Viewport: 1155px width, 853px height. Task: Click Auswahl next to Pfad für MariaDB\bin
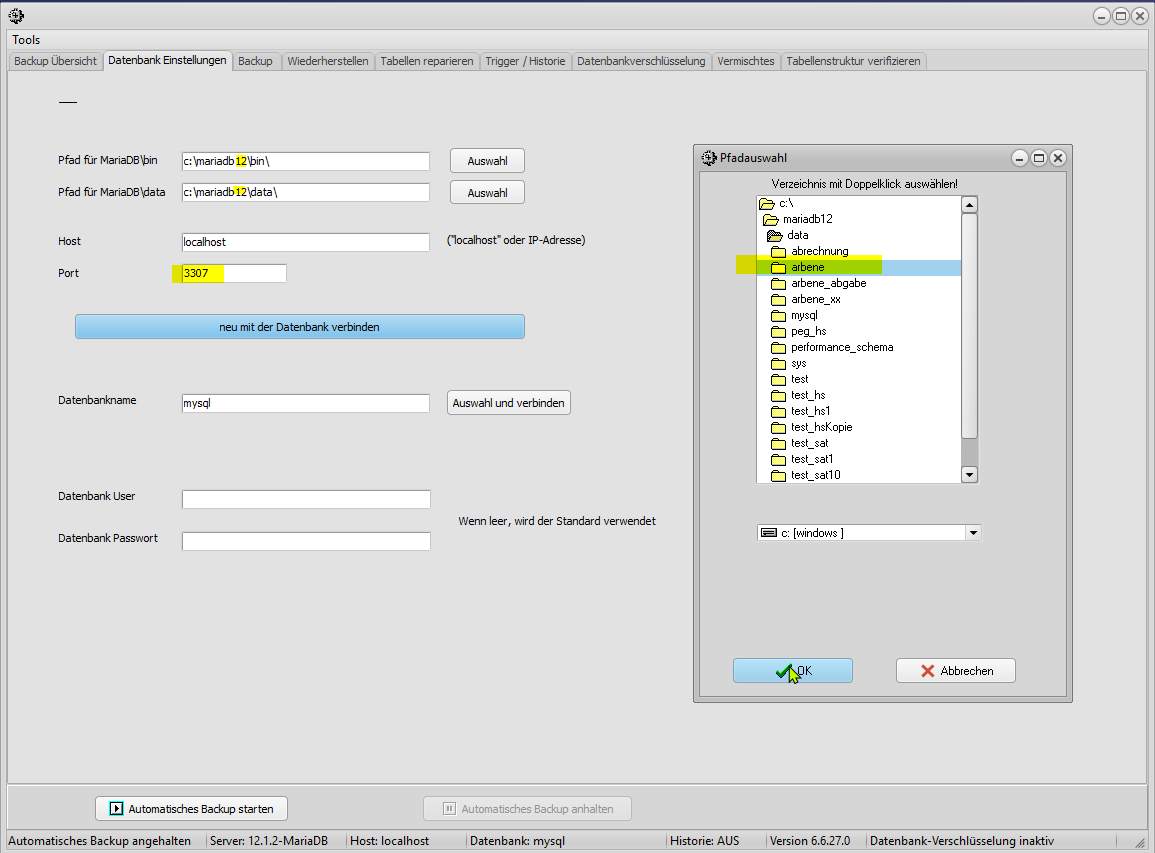pyautogui.click(x=487, y=160)
